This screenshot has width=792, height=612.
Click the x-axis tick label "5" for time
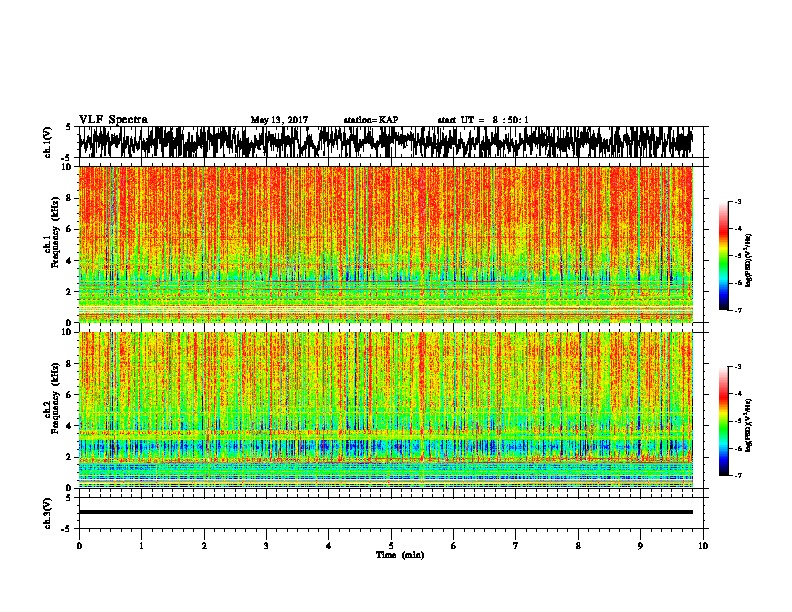coord(391,546)
